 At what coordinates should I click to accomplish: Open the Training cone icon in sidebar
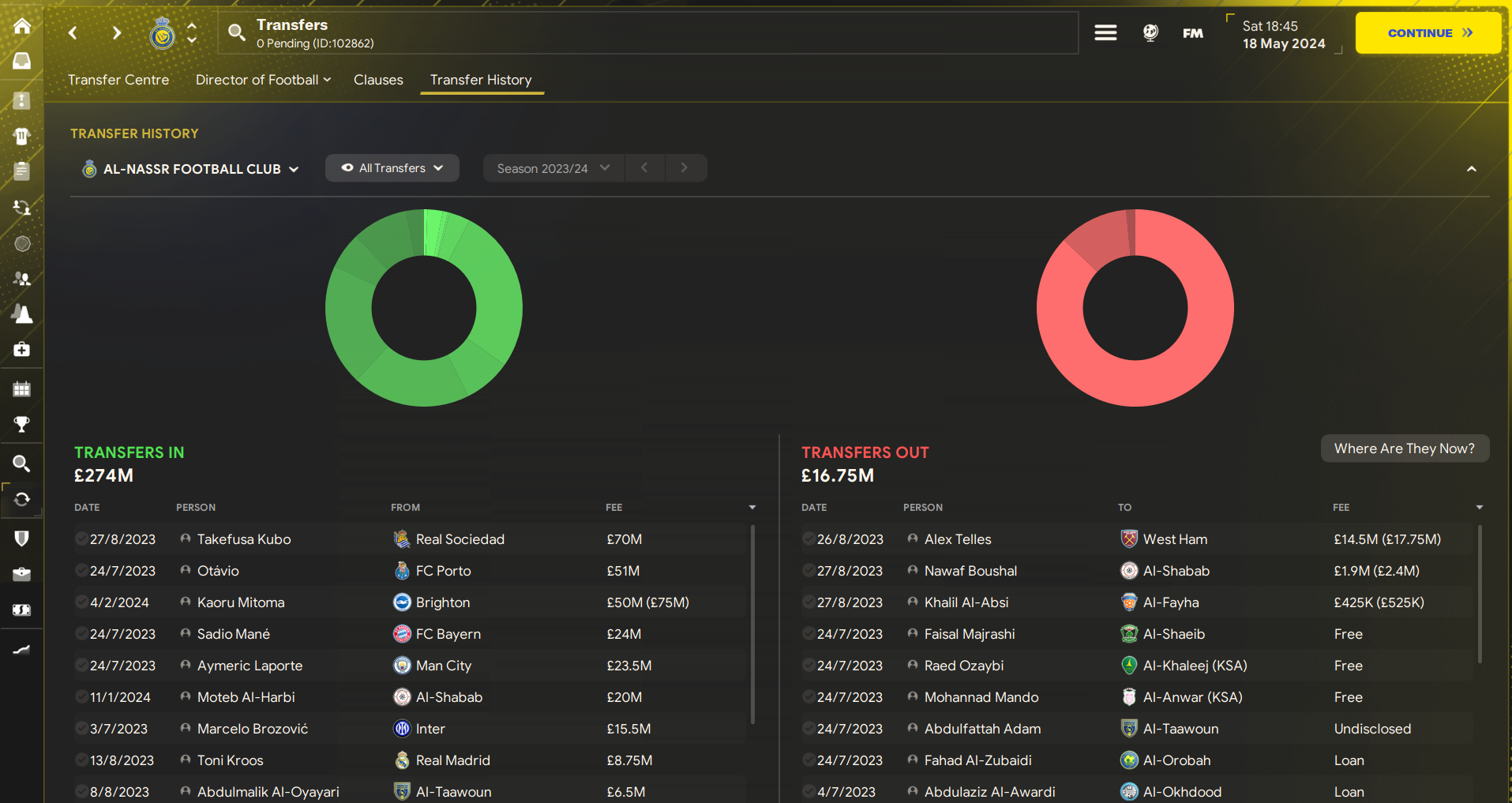pos(22,313)
